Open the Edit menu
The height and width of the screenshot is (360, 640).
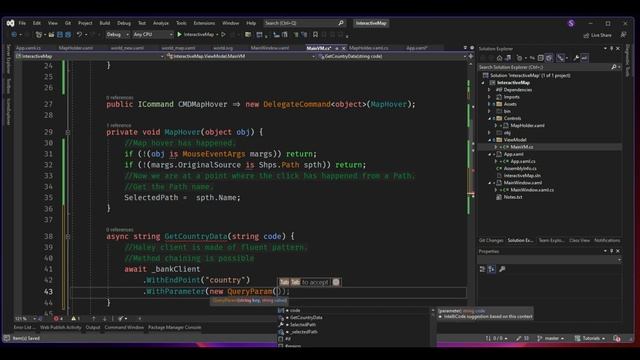pos(37,23)
